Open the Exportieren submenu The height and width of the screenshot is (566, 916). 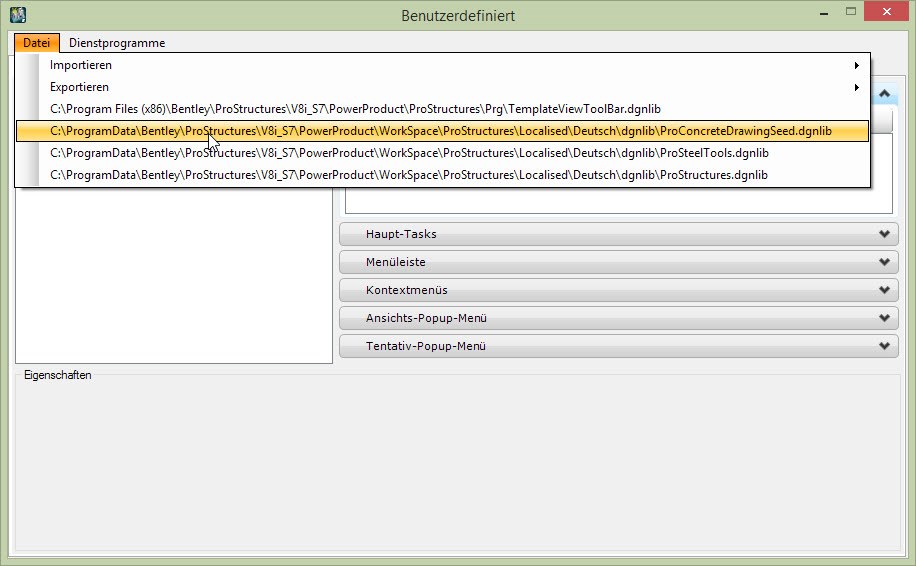[442, 87]
